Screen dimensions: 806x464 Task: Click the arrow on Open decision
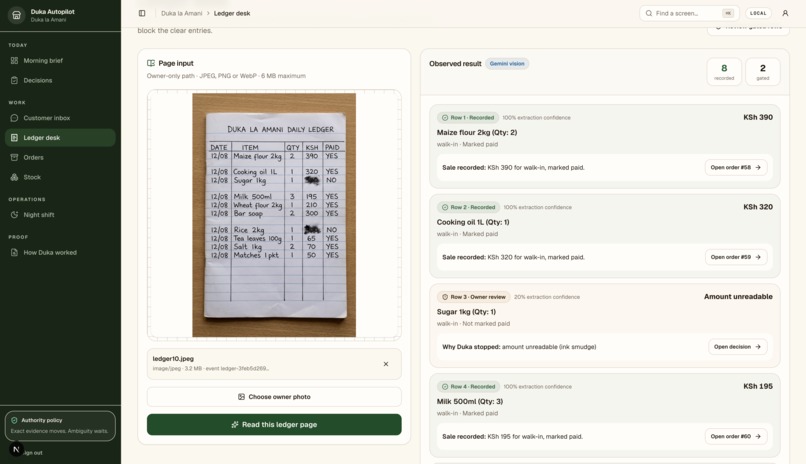coord(758,347)
